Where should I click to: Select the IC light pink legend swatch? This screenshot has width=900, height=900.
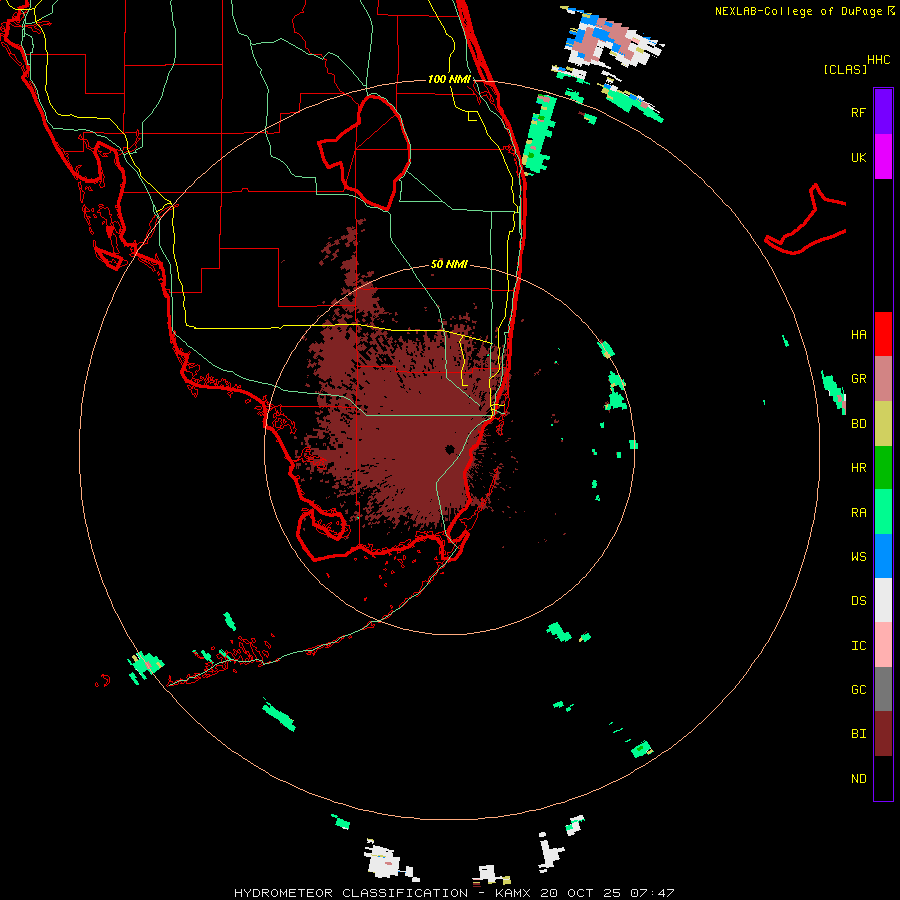[883, 645]
